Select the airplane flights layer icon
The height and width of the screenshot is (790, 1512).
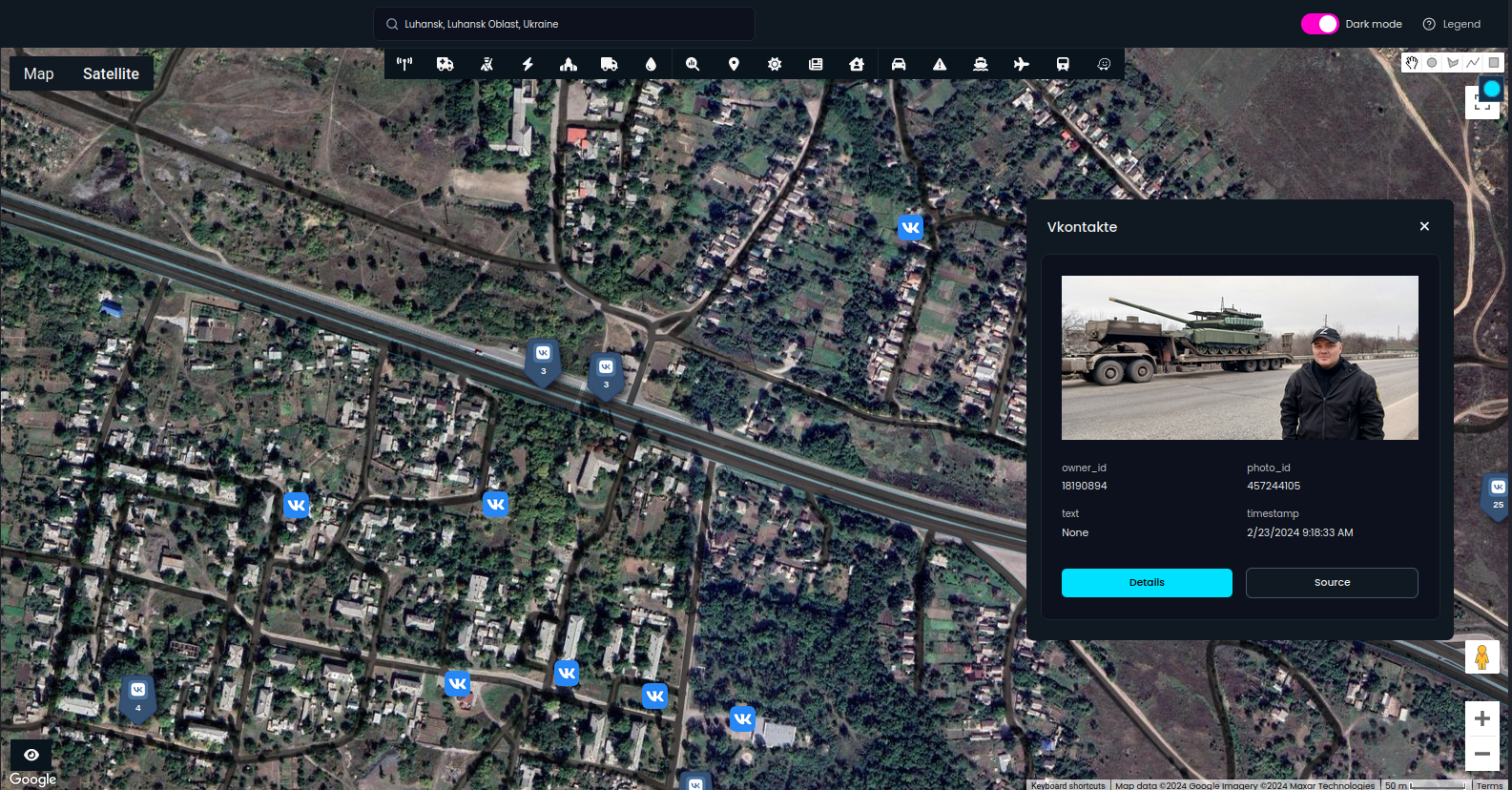1022,64
